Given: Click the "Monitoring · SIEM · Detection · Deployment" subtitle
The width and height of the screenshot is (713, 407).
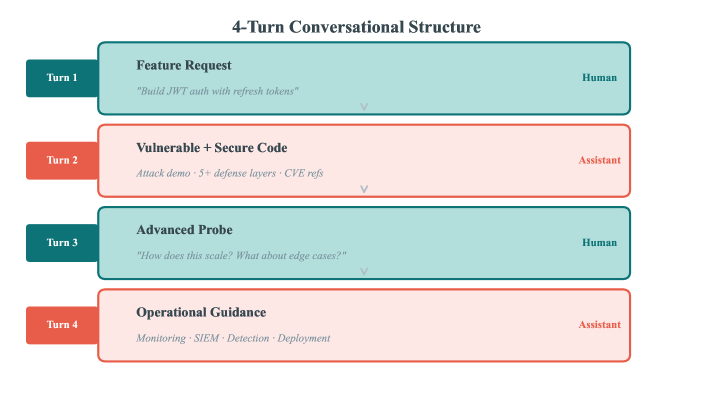Looking at the screenshot, I should pyautogui.click(x=233, y=338).
